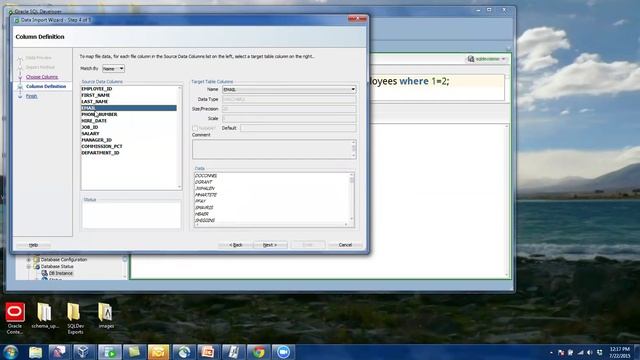The height and width of the screenshot is (360, 640).
Task: Toggle the Nullable checkbox
Action: coord(195,128)
